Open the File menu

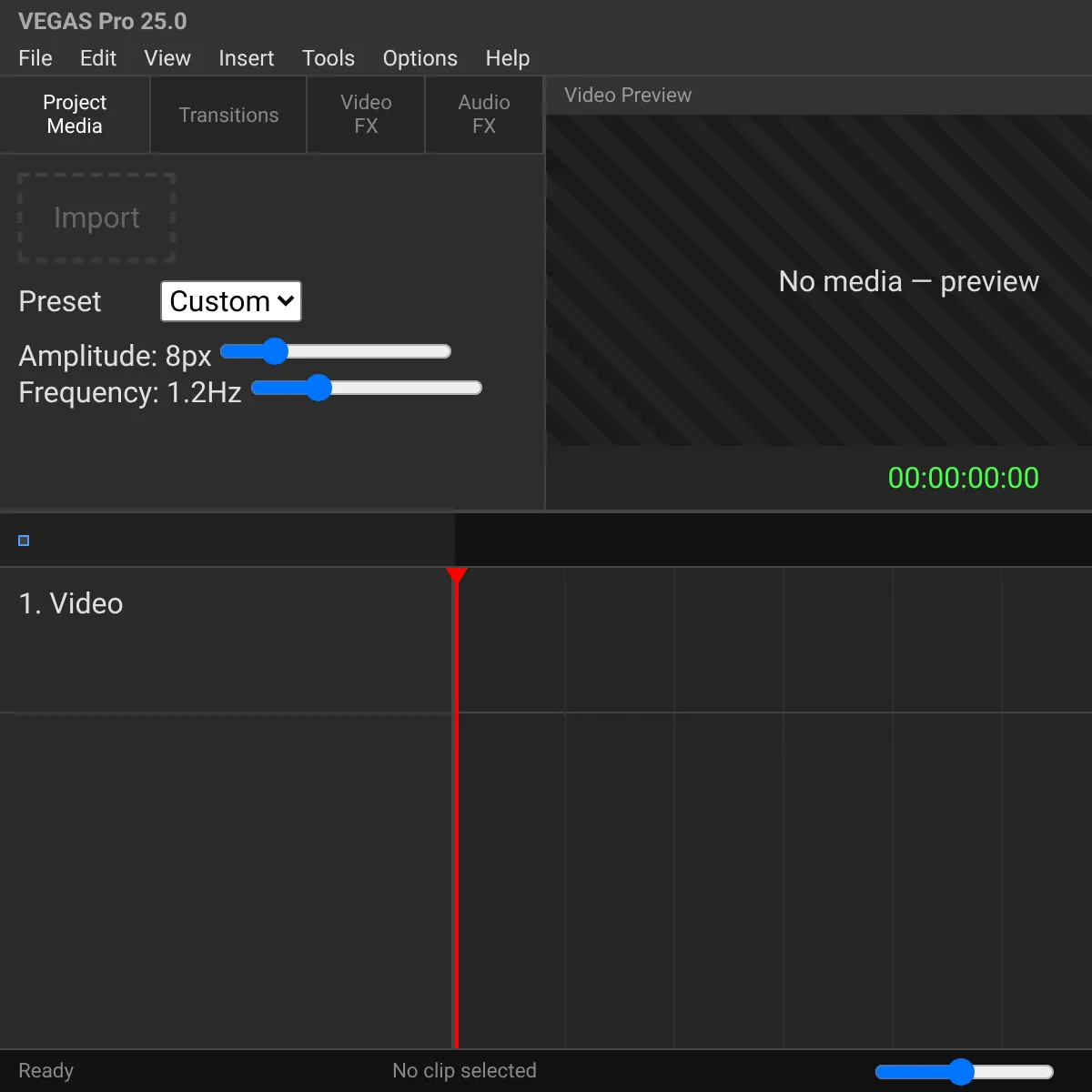(x=35, y=58)
